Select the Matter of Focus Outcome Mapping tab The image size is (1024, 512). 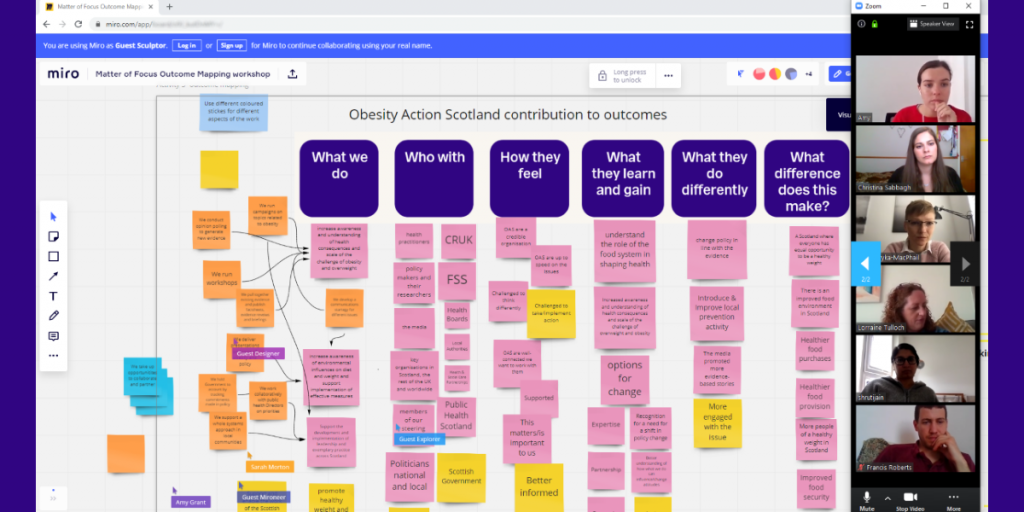(99, 7)
